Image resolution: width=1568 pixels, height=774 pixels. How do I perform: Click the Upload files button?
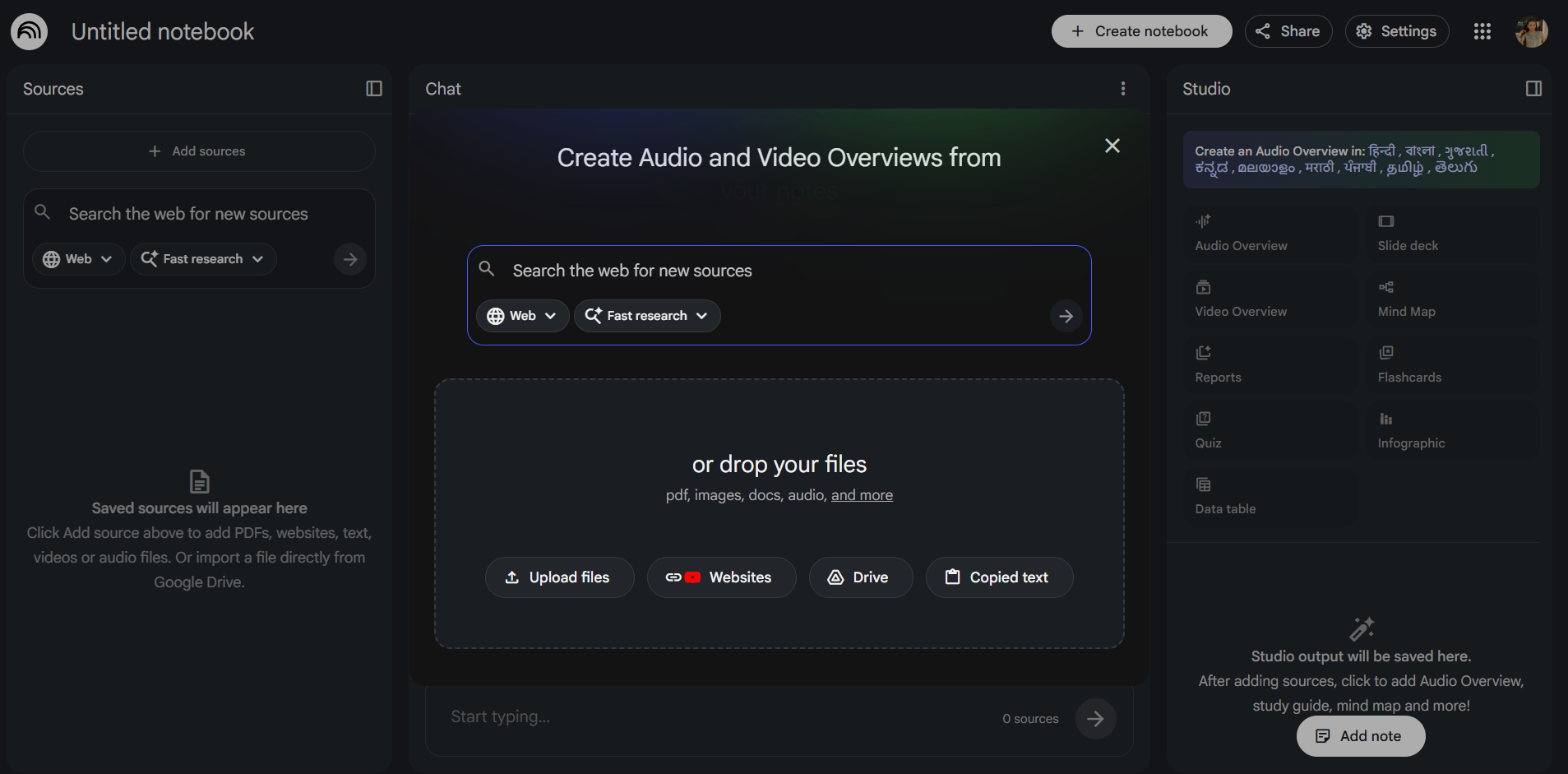click(x=559, y=577)
